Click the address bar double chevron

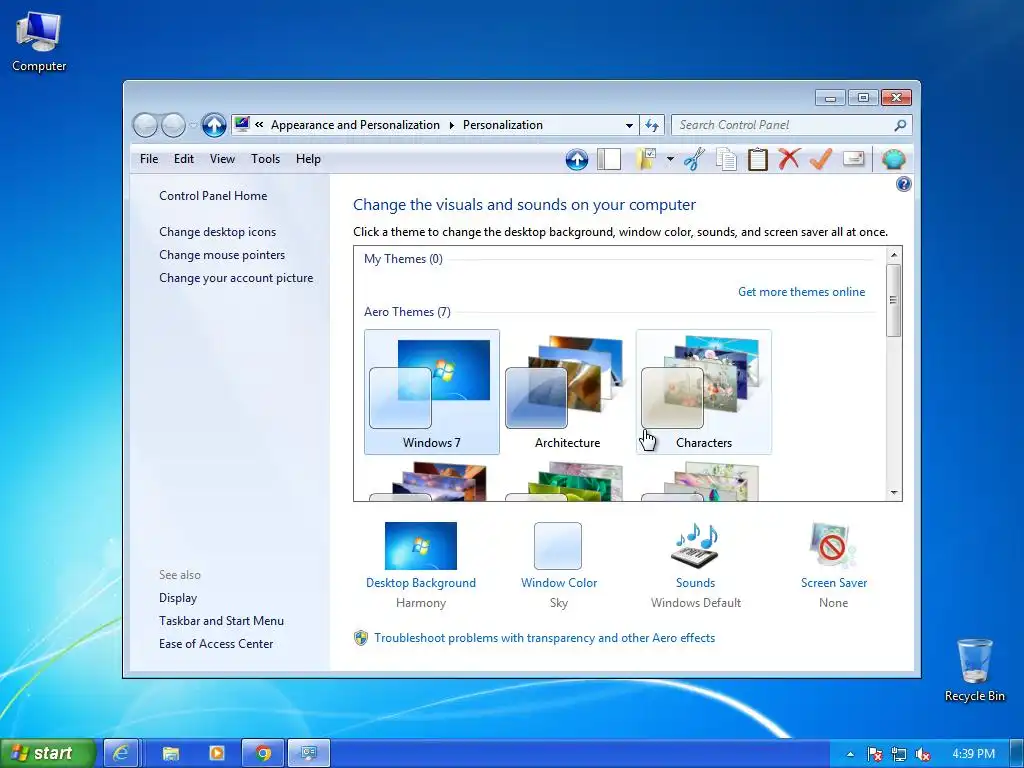pos(259,125)
